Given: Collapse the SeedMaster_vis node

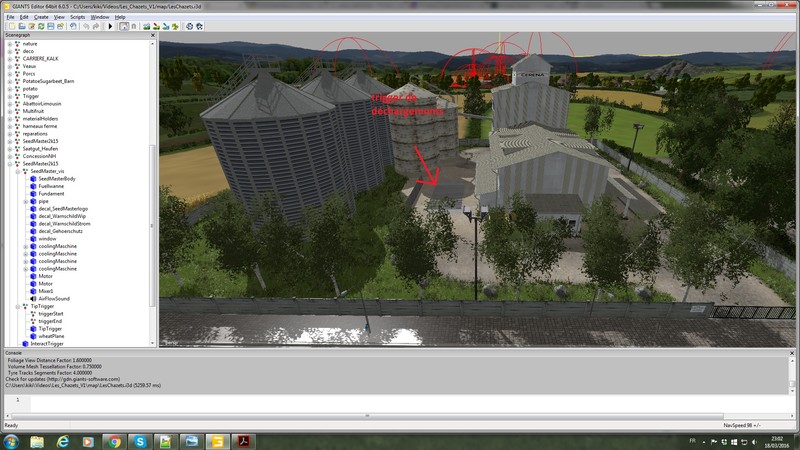Looking at the screenshot, I should 17,171.
